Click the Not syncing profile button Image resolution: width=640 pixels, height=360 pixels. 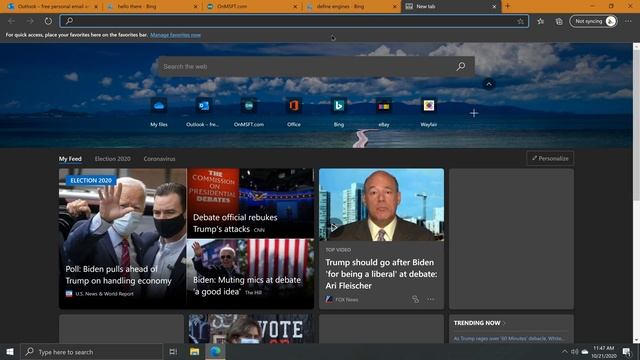coord(593,21)
